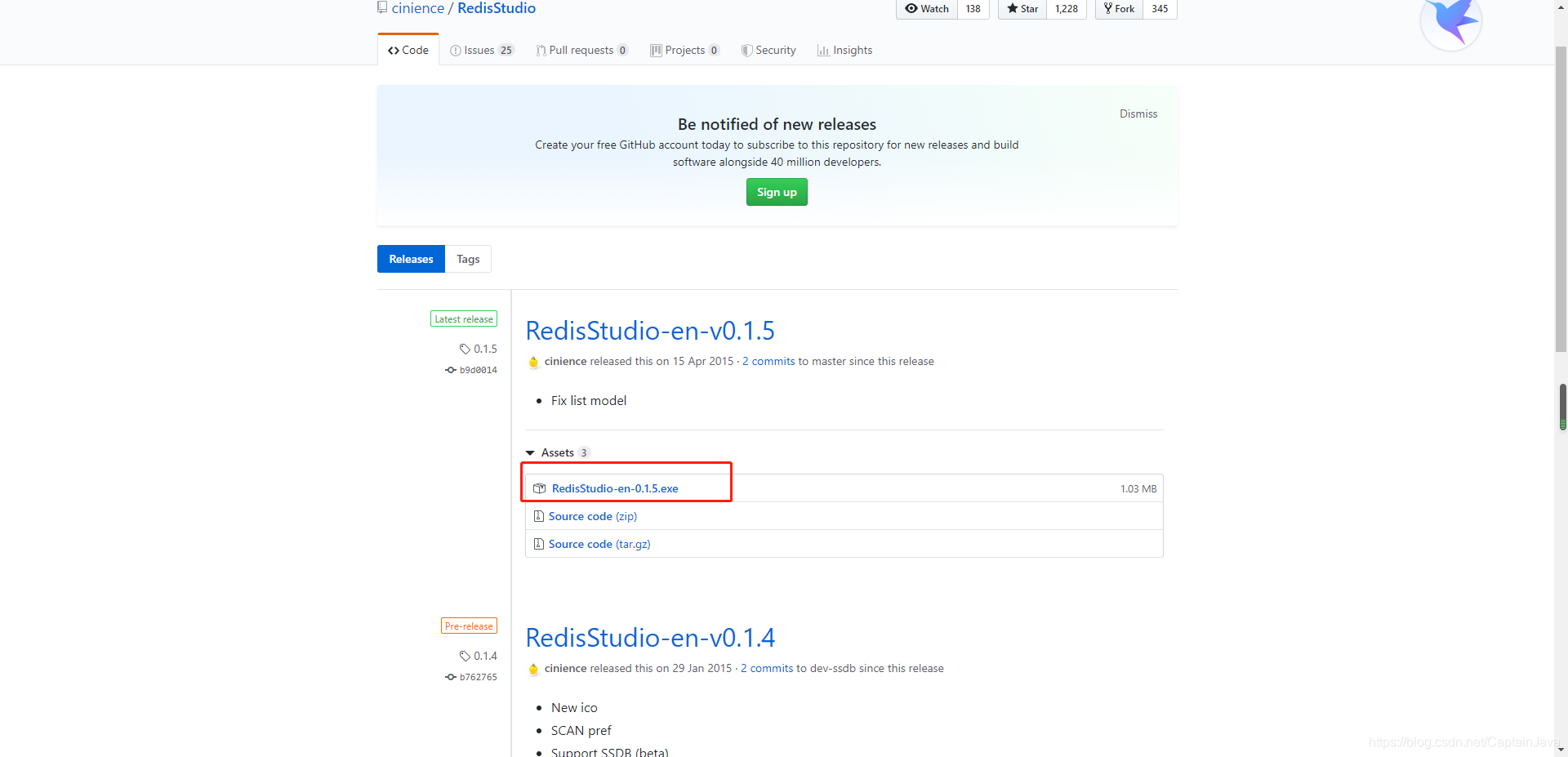
Task: Switch to the Code tab
Action: pyautogui.click(x=408, y=50)
